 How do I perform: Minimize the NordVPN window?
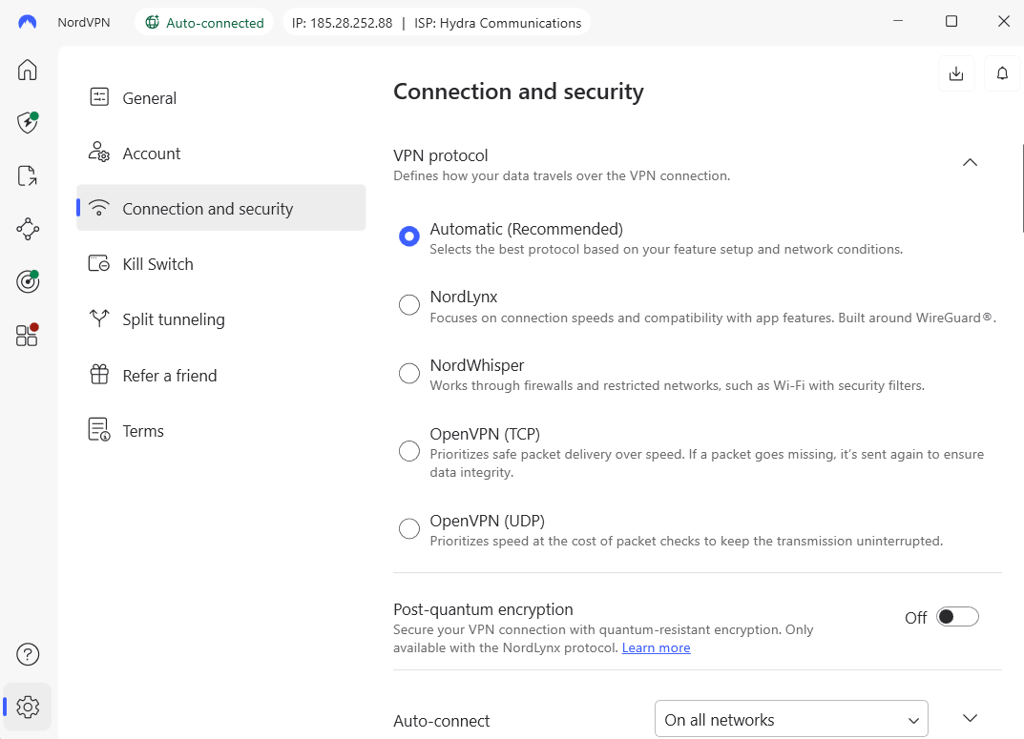(x=898, y=21)
